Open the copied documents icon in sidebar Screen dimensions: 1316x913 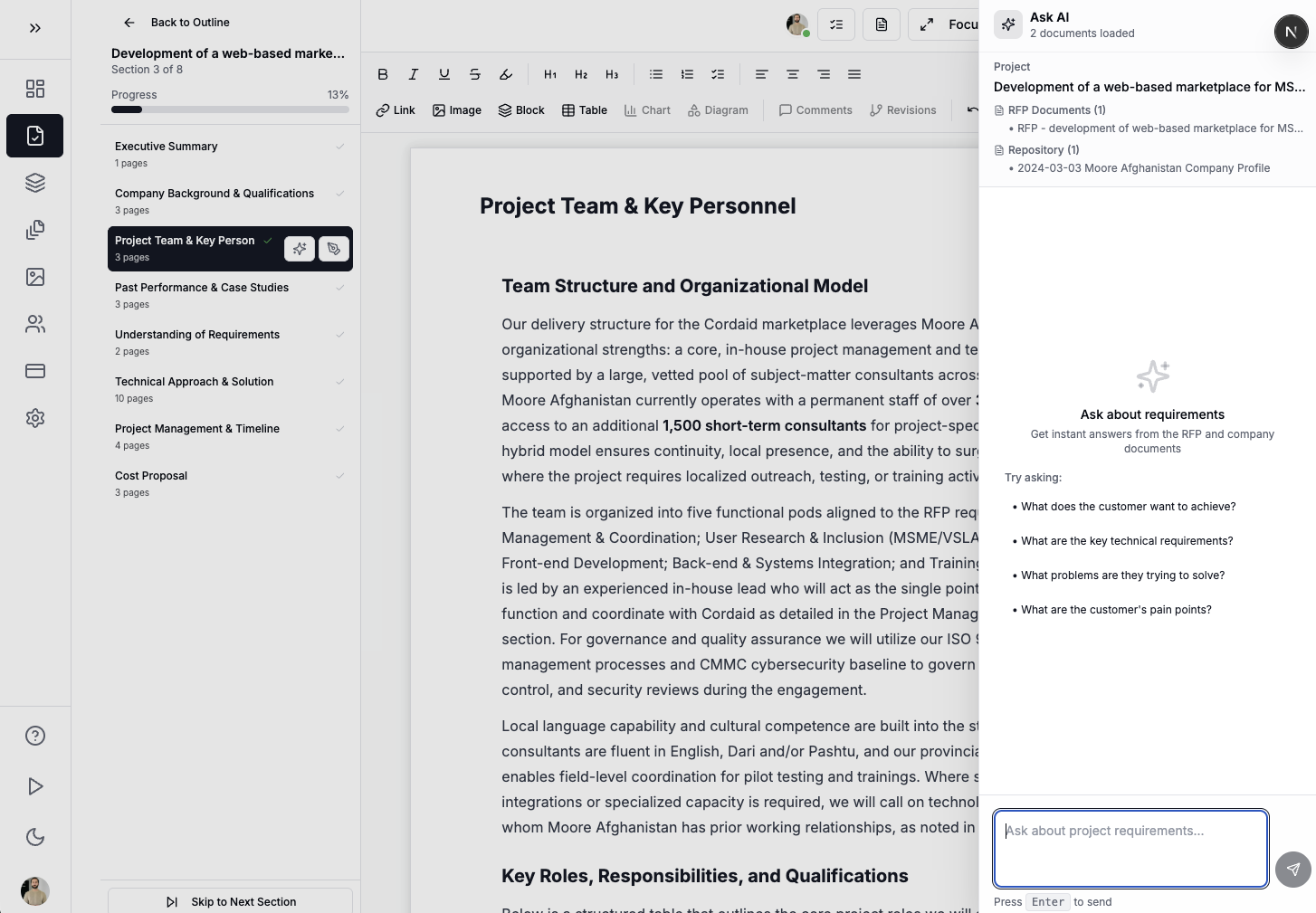[x=35, y=230]
